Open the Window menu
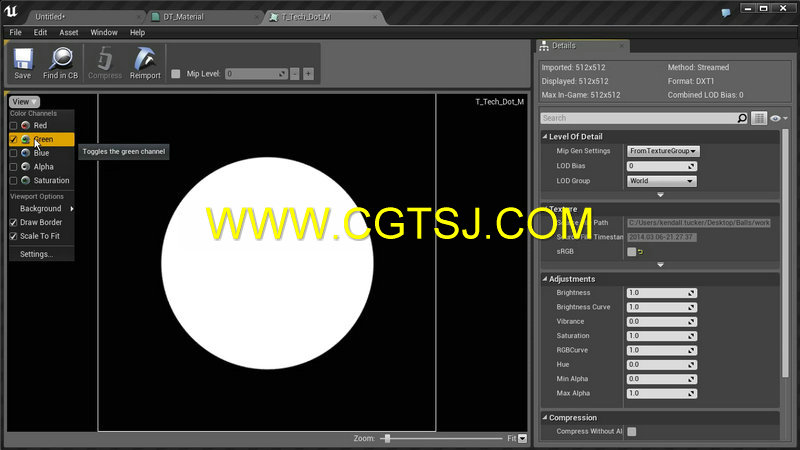The image size is (800, 450). coord(104,32)
